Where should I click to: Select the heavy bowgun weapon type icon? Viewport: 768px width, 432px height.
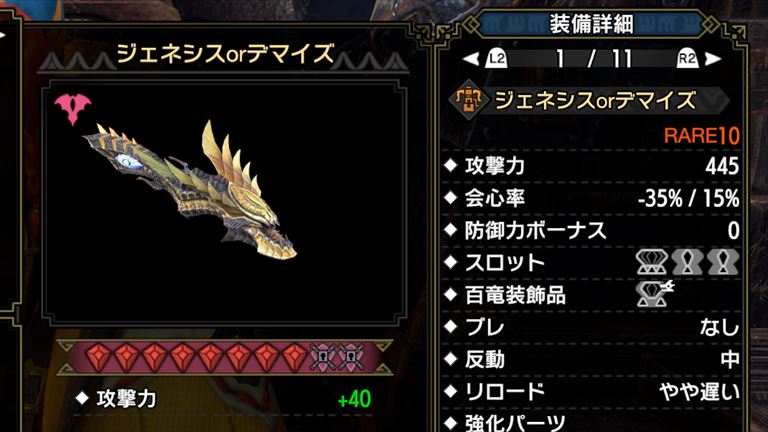click(468, 99)
